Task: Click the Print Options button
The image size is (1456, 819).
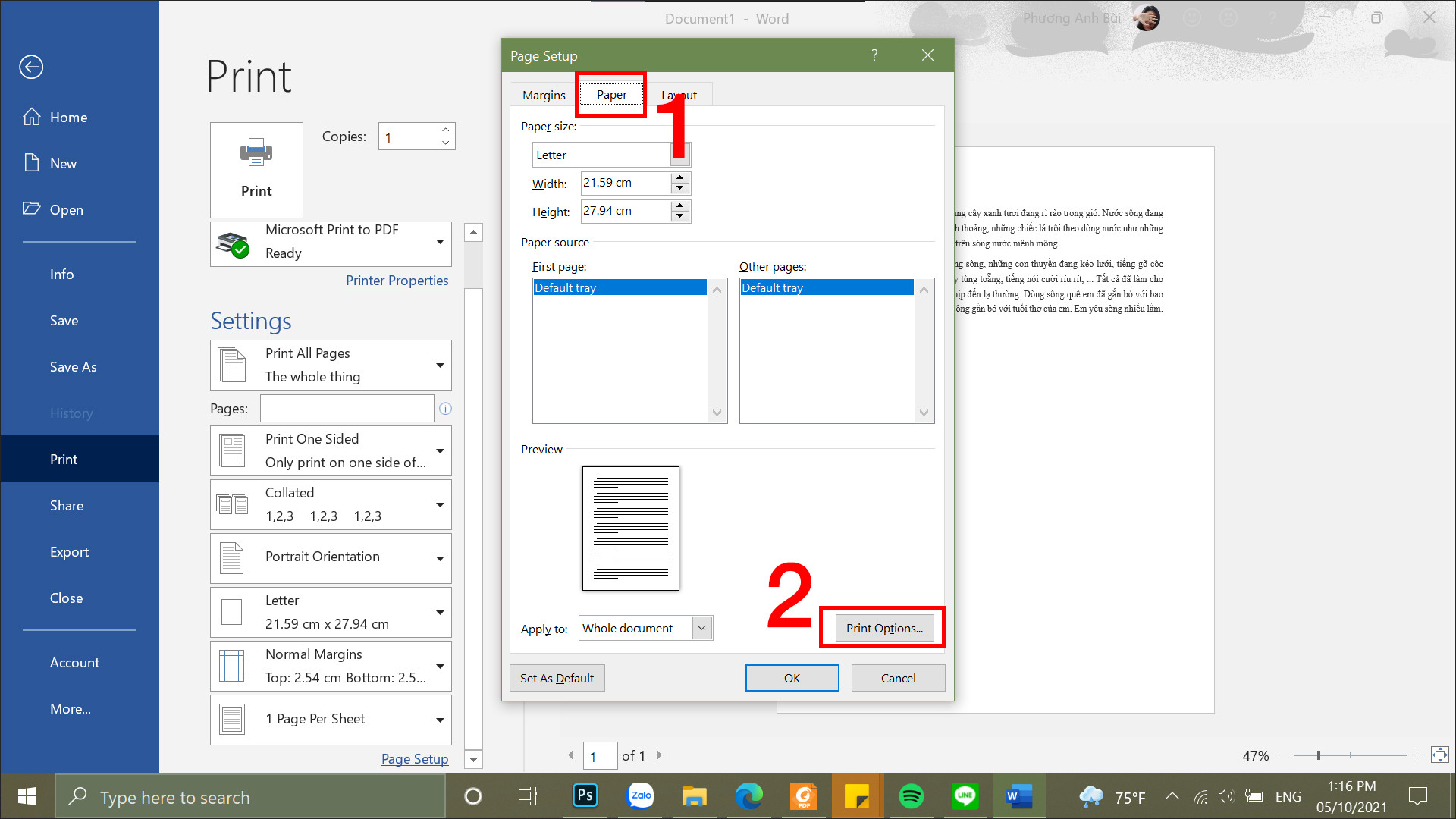Action: (x=884, y=628)
